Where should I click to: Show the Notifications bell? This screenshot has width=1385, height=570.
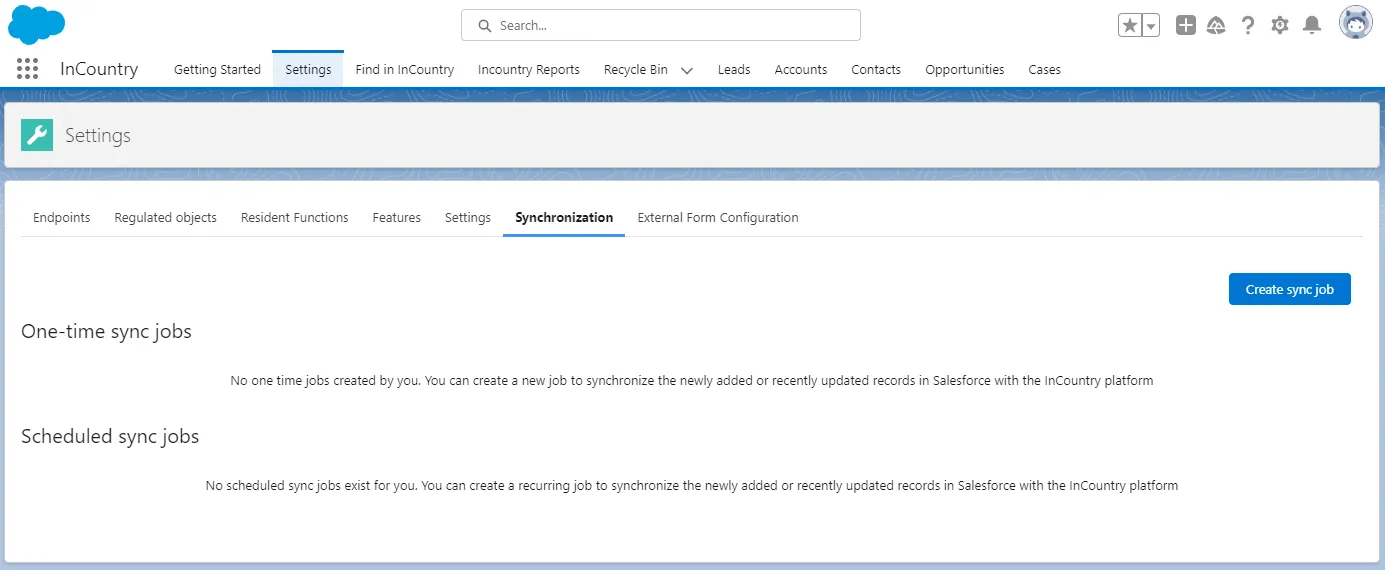point(1312,26)
